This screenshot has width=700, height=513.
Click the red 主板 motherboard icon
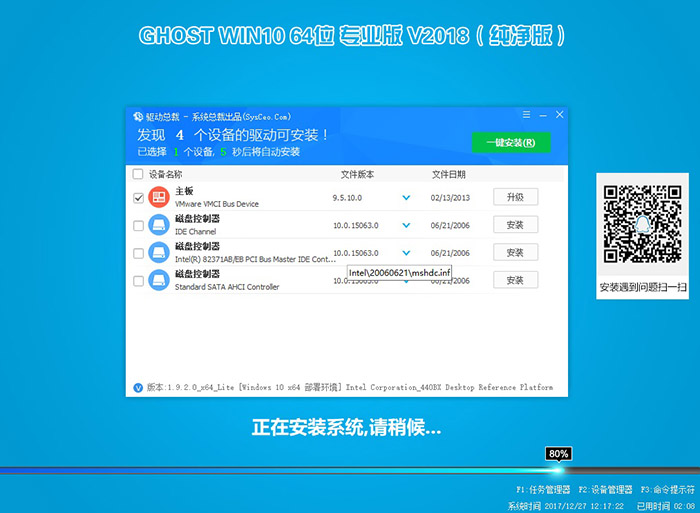(159, 197)
